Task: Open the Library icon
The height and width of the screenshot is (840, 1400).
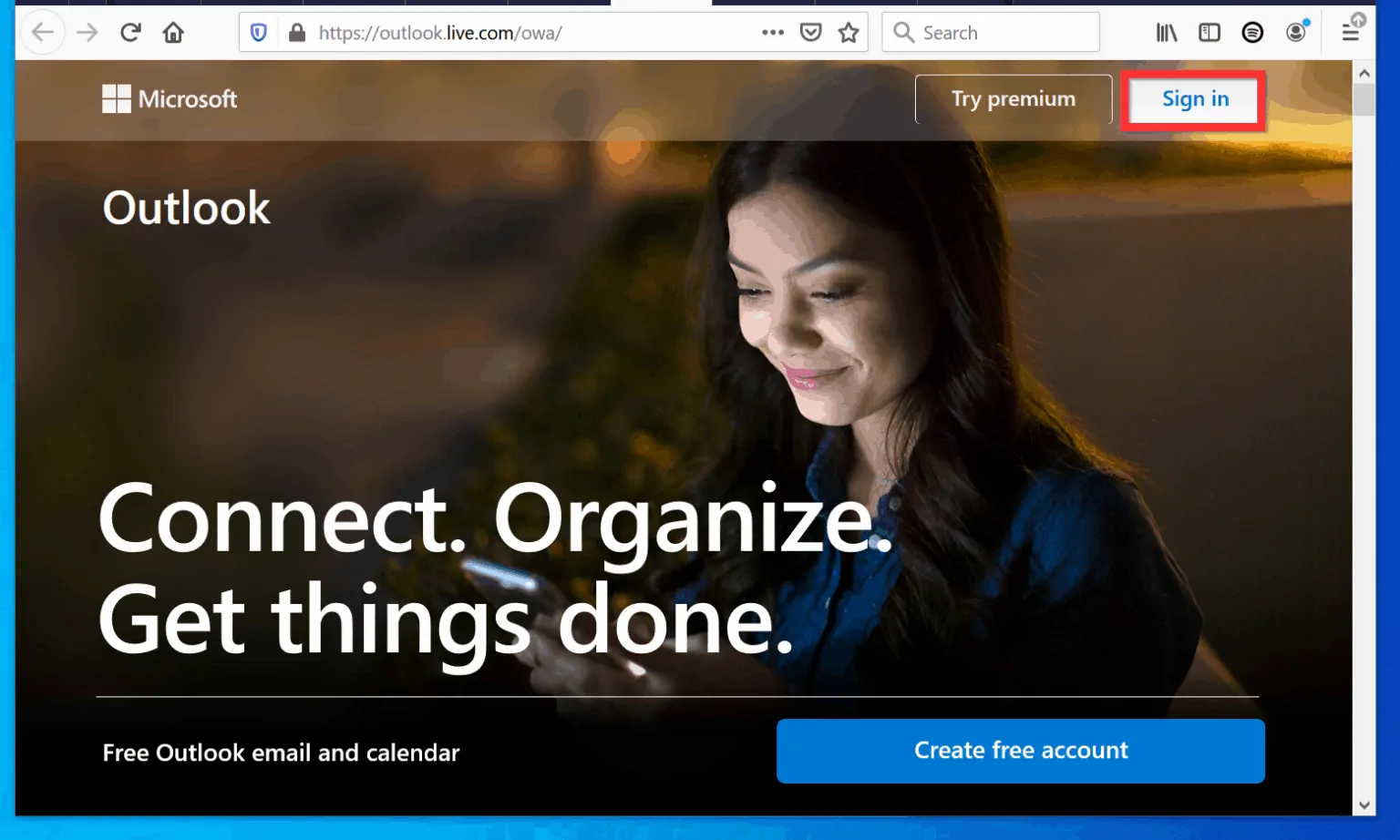Action: [x=1167, y=33]
